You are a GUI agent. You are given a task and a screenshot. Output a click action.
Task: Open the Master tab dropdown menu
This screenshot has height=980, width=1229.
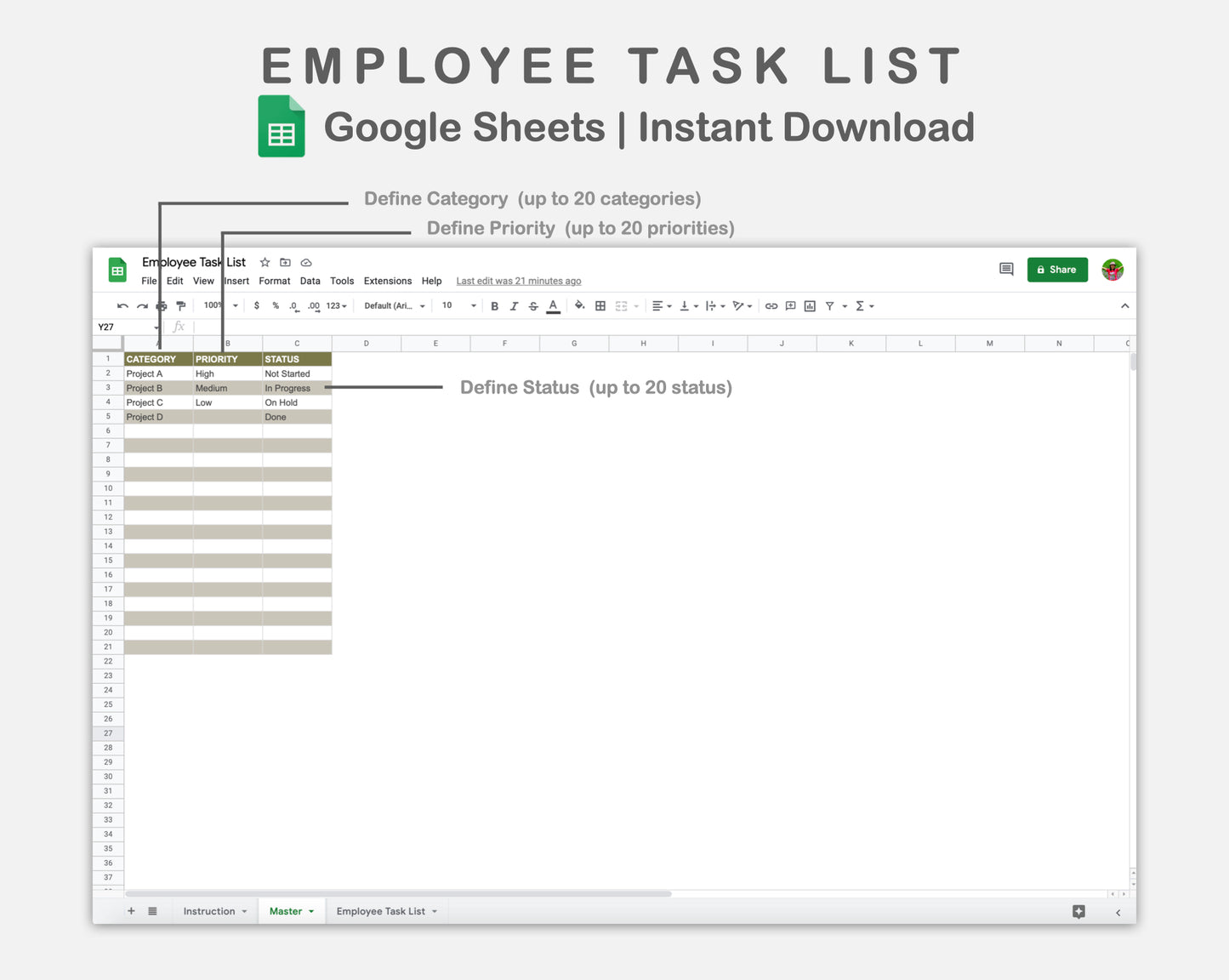click(310, 910)
